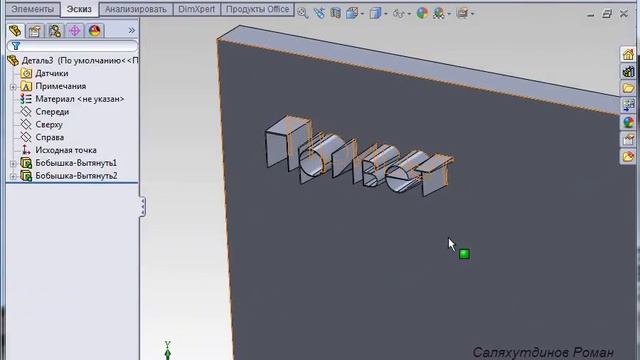Open the FeatureManager design tree tab
The width and height of the screenshot is (640, 360).
(15, 31)
